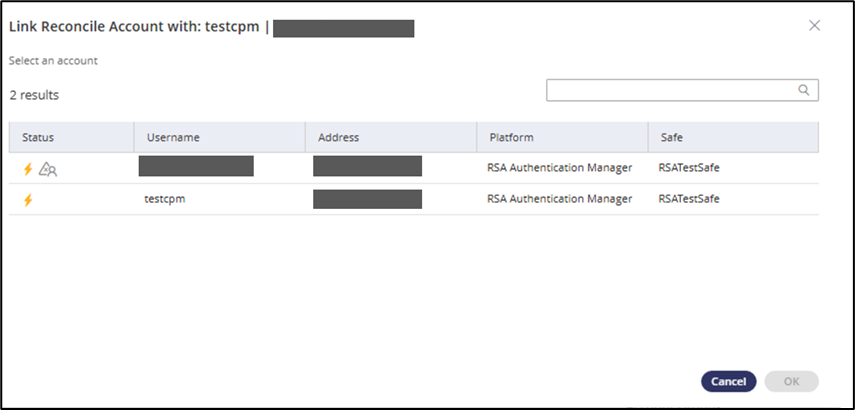Click the Platform column header
Viewport: 855px width, 410px height.
pos(511,137)
